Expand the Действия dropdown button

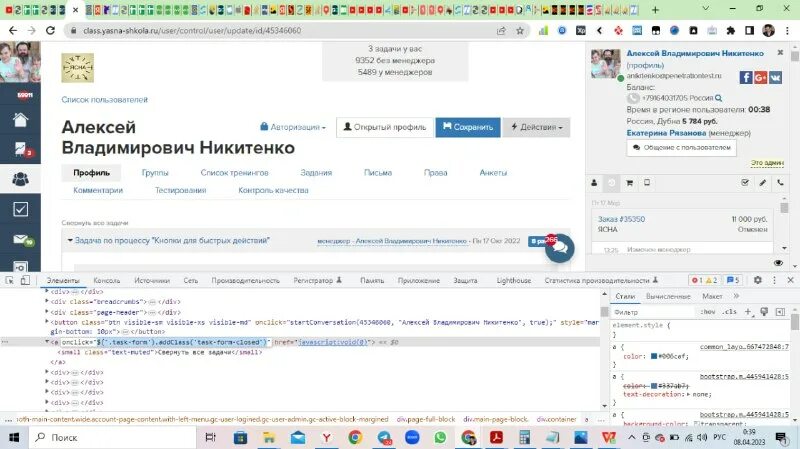536,127
